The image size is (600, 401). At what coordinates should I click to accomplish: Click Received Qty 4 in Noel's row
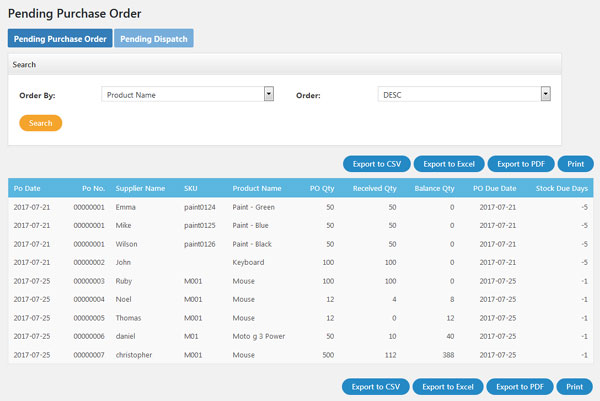[394, 299]
